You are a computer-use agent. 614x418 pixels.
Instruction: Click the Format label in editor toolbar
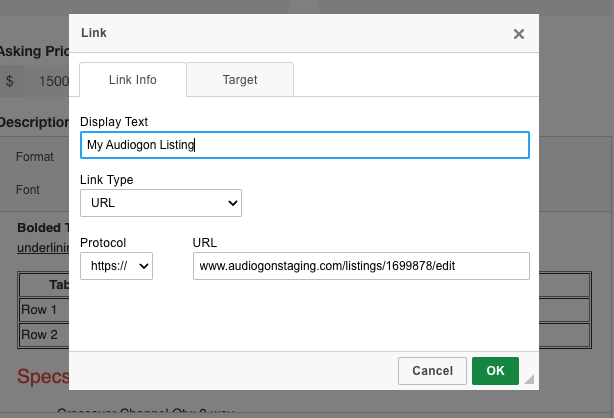click(x=34, y=157)
